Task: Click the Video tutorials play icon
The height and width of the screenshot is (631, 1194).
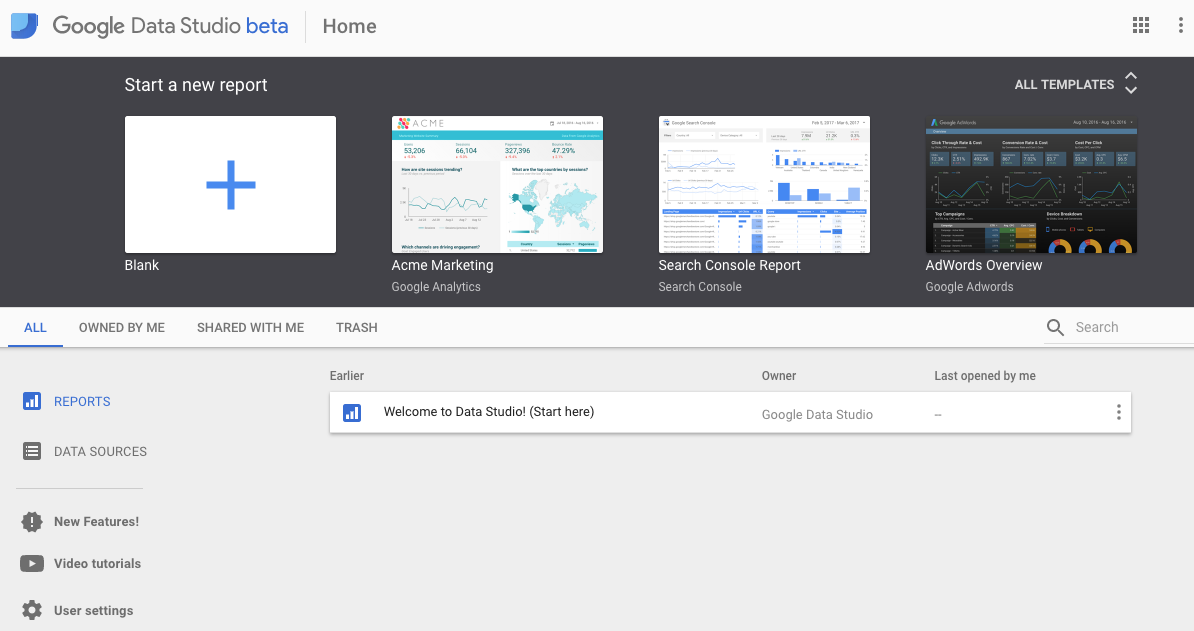Action: pos(32,563)
